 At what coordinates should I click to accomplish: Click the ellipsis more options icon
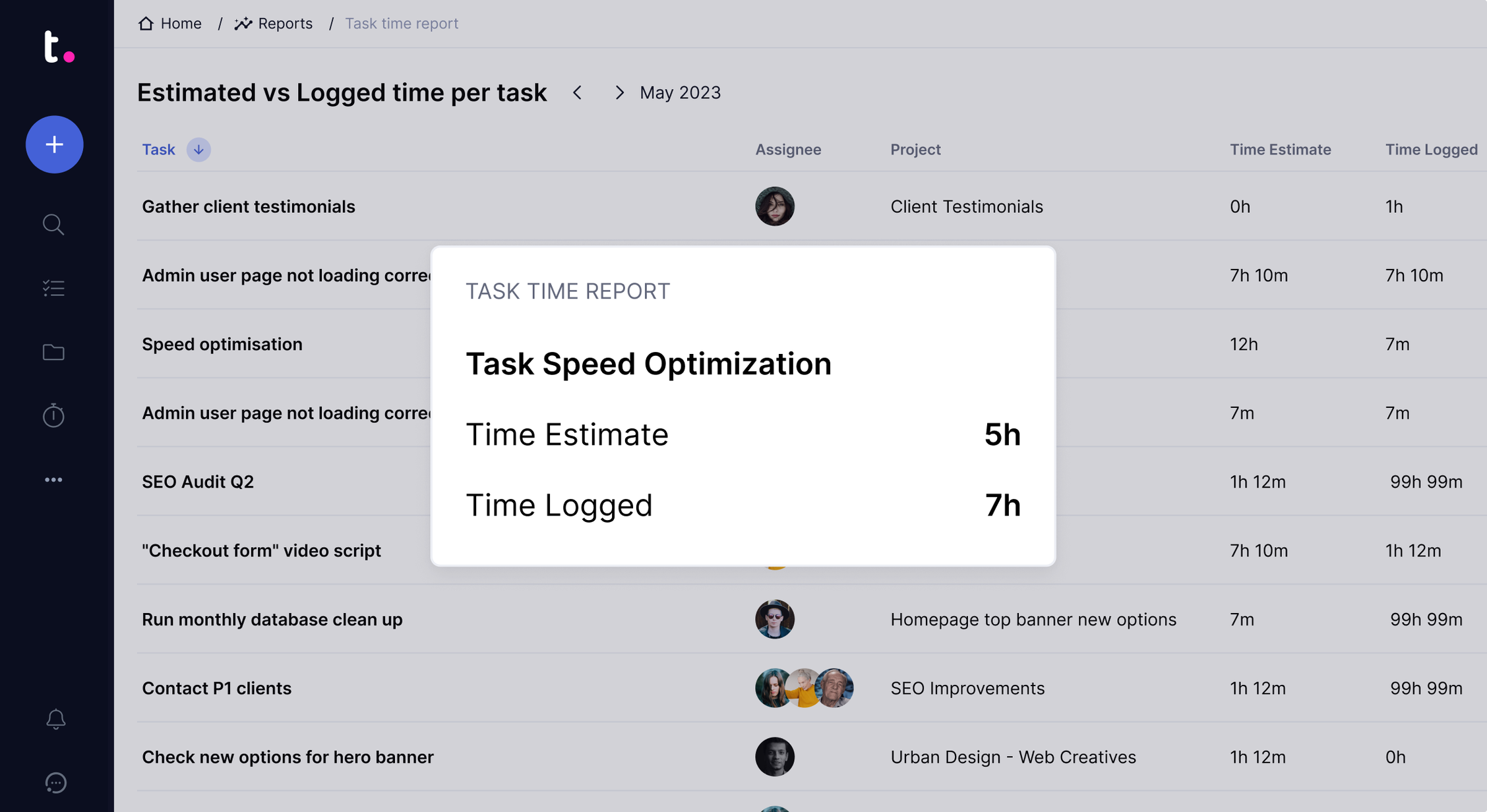coord(53,479)
